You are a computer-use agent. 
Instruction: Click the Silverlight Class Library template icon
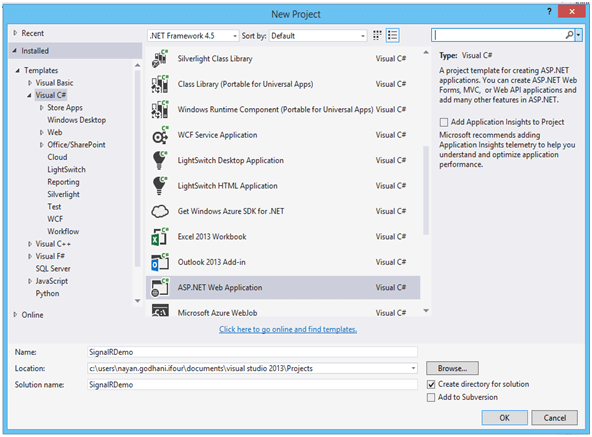point(160,59)
